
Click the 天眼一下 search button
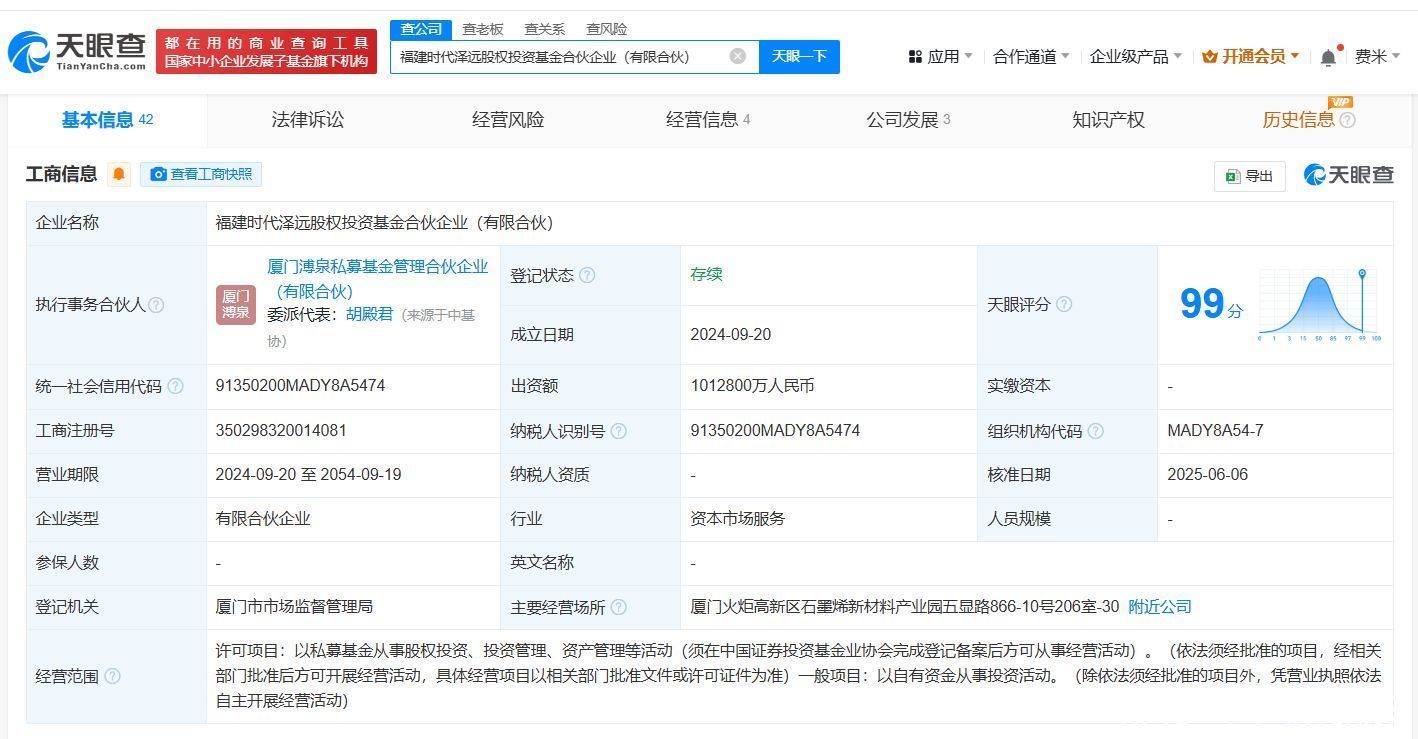[x=799, y=57]
